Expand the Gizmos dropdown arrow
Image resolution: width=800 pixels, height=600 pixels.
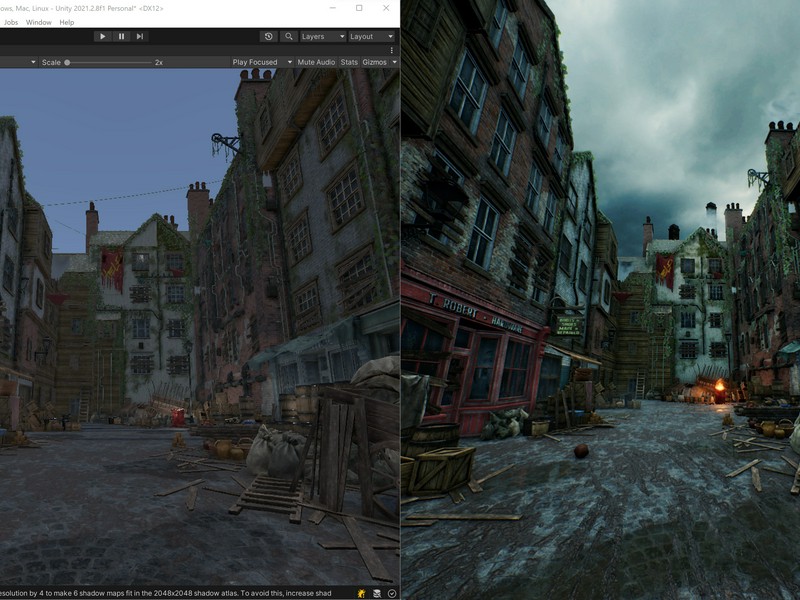point(394,62)
